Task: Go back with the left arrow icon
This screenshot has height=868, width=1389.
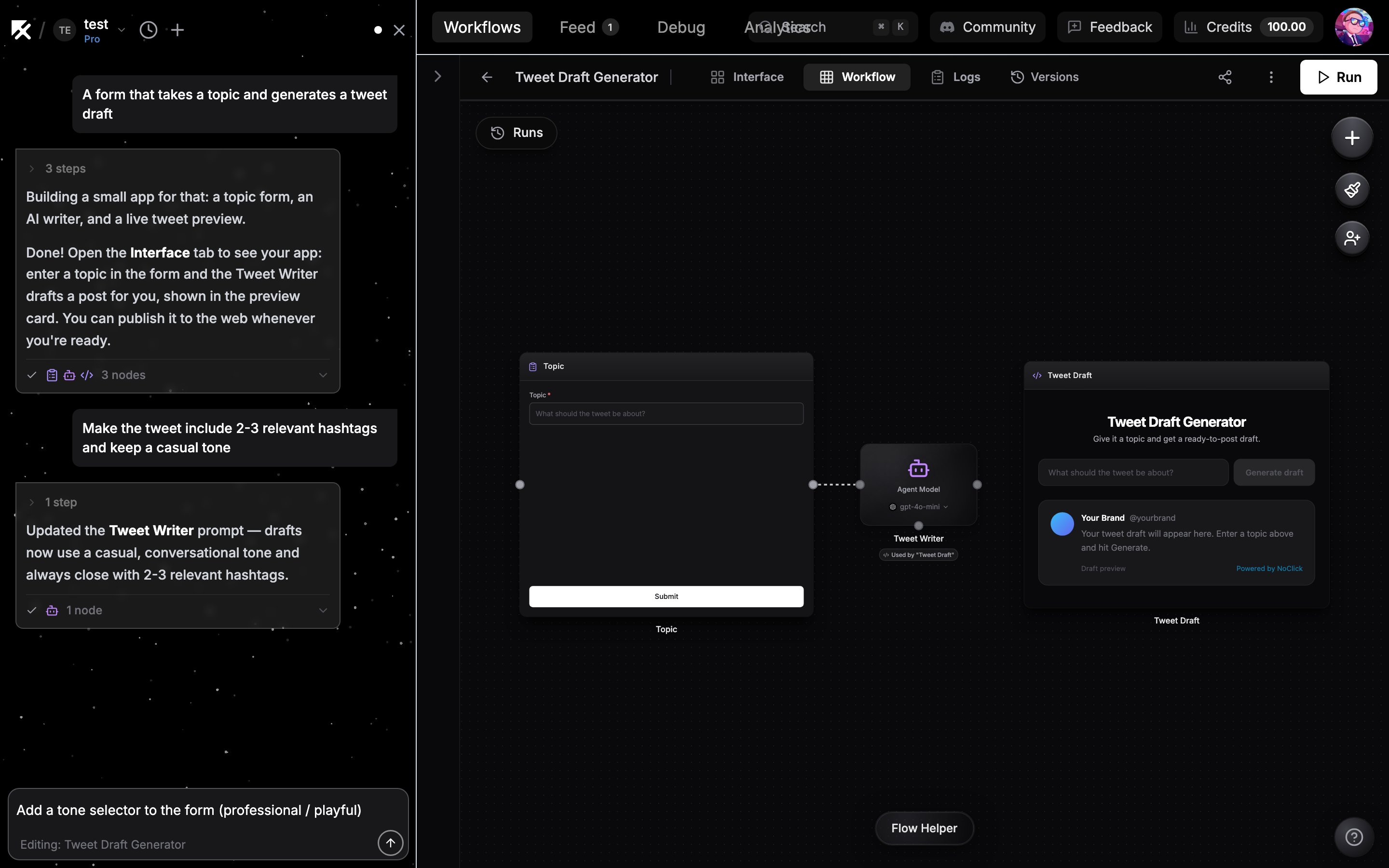Action: pos(487,77)
